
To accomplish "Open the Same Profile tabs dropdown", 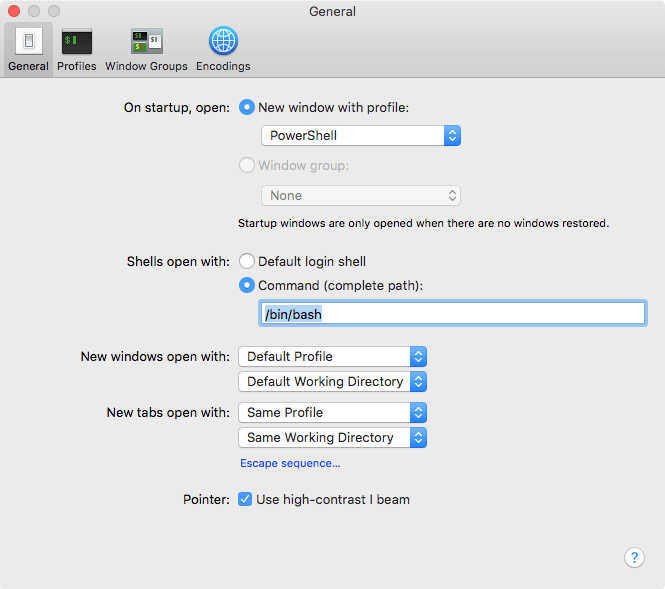I will click(332, 413).
